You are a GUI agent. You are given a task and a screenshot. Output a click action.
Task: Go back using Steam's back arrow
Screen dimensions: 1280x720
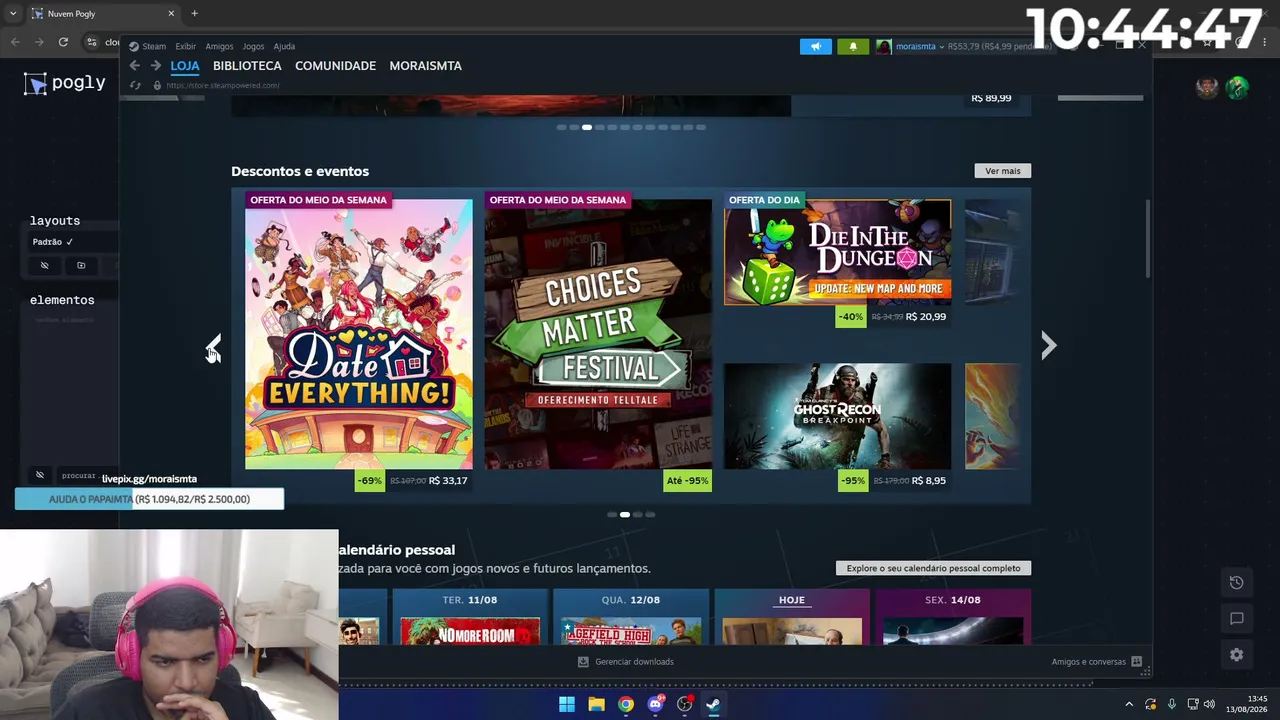tap(135, 66)
